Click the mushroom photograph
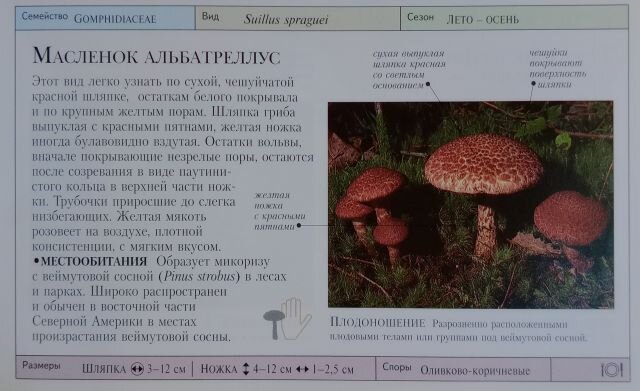This screenshot has height=391, width=640. pos(471,204)
